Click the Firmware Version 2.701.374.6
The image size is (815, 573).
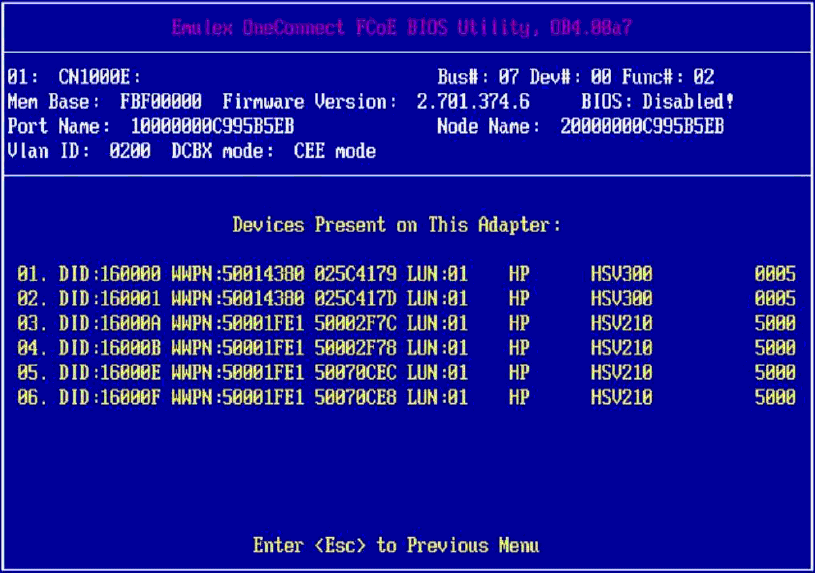pyautogui.click(x=473, y=101)
